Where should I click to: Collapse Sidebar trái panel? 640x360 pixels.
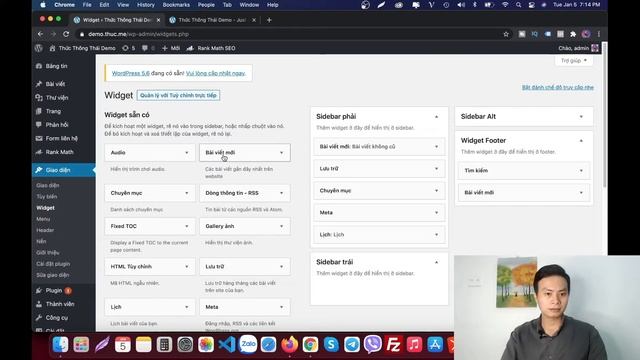pyautogui.click(x=436, y=262)
